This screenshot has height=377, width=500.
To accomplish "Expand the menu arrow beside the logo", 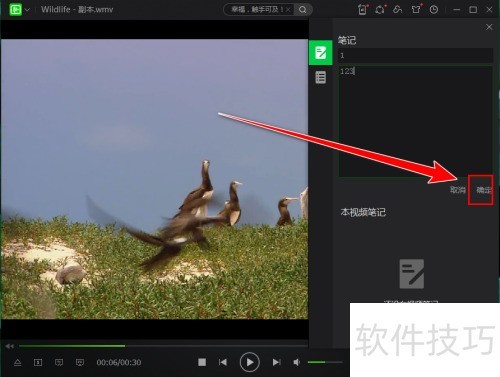I will click(x=27, y=10).
